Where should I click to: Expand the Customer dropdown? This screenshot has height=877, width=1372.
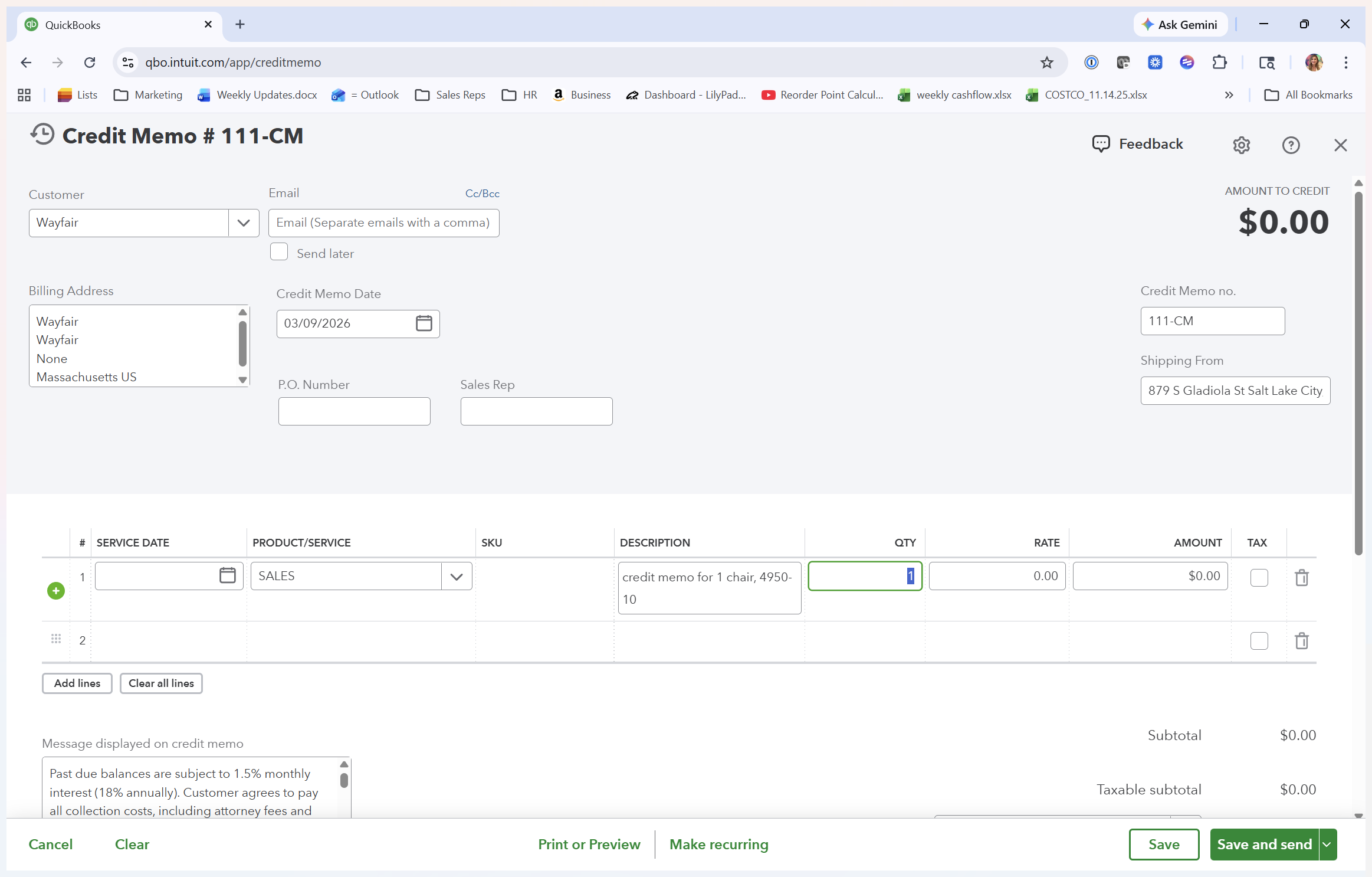pos(244,223)
